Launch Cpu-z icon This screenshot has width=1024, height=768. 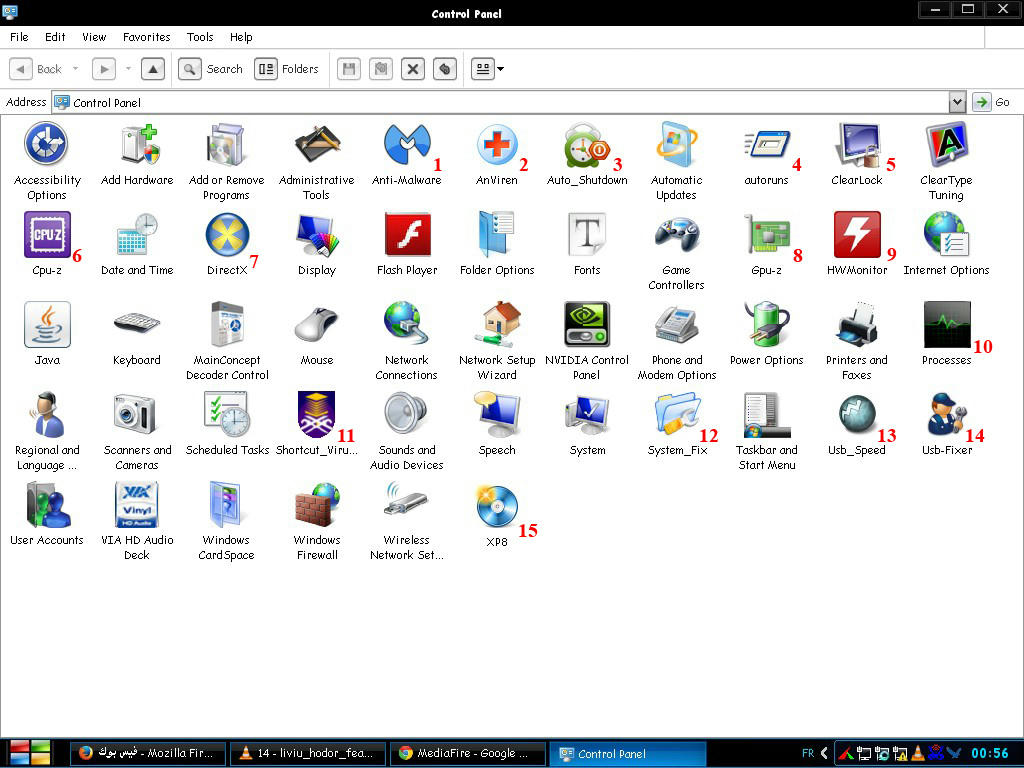(47, 234)
